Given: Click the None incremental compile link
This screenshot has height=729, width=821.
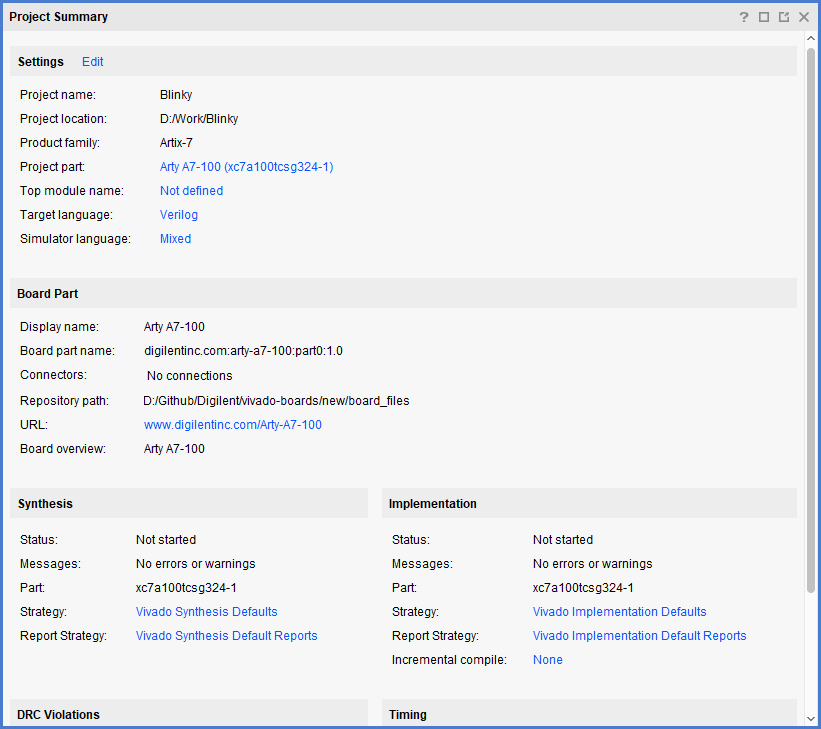Looking at the screenshot, I should coord(548,660).
